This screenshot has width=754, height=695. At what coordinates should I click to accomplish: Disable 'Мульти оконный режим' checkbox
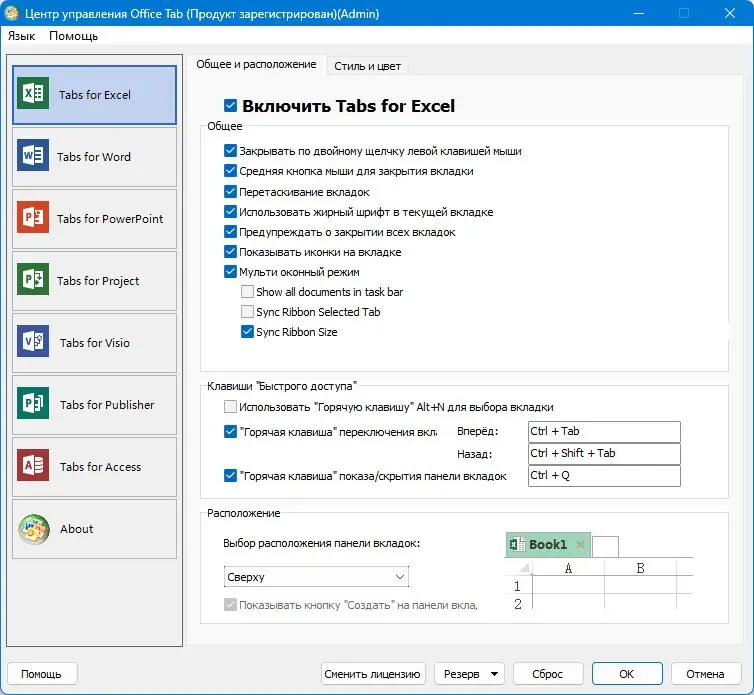tap(230, 272)
